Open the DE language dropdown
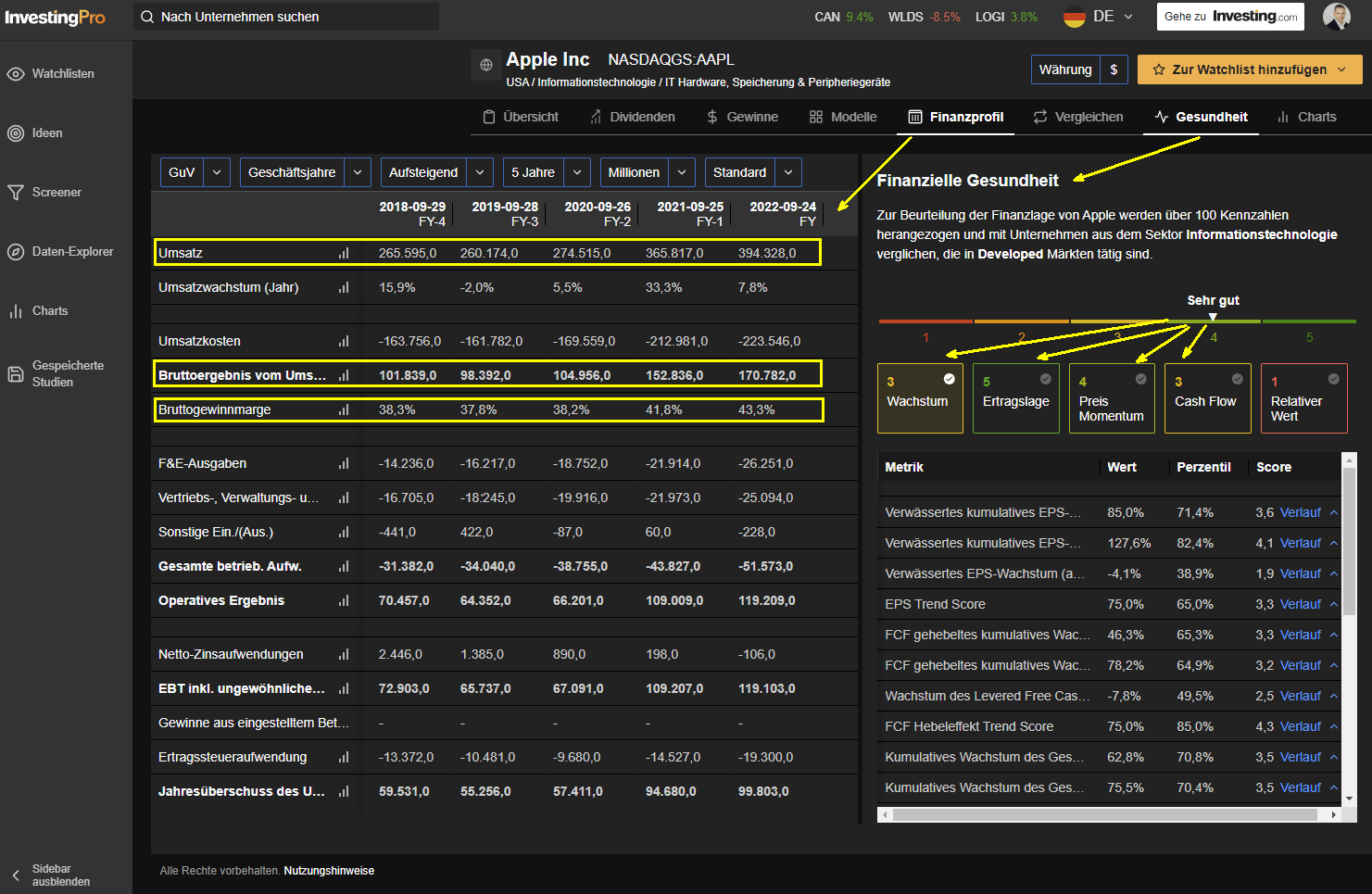 pyautogui.click(x=1114, y=17)
